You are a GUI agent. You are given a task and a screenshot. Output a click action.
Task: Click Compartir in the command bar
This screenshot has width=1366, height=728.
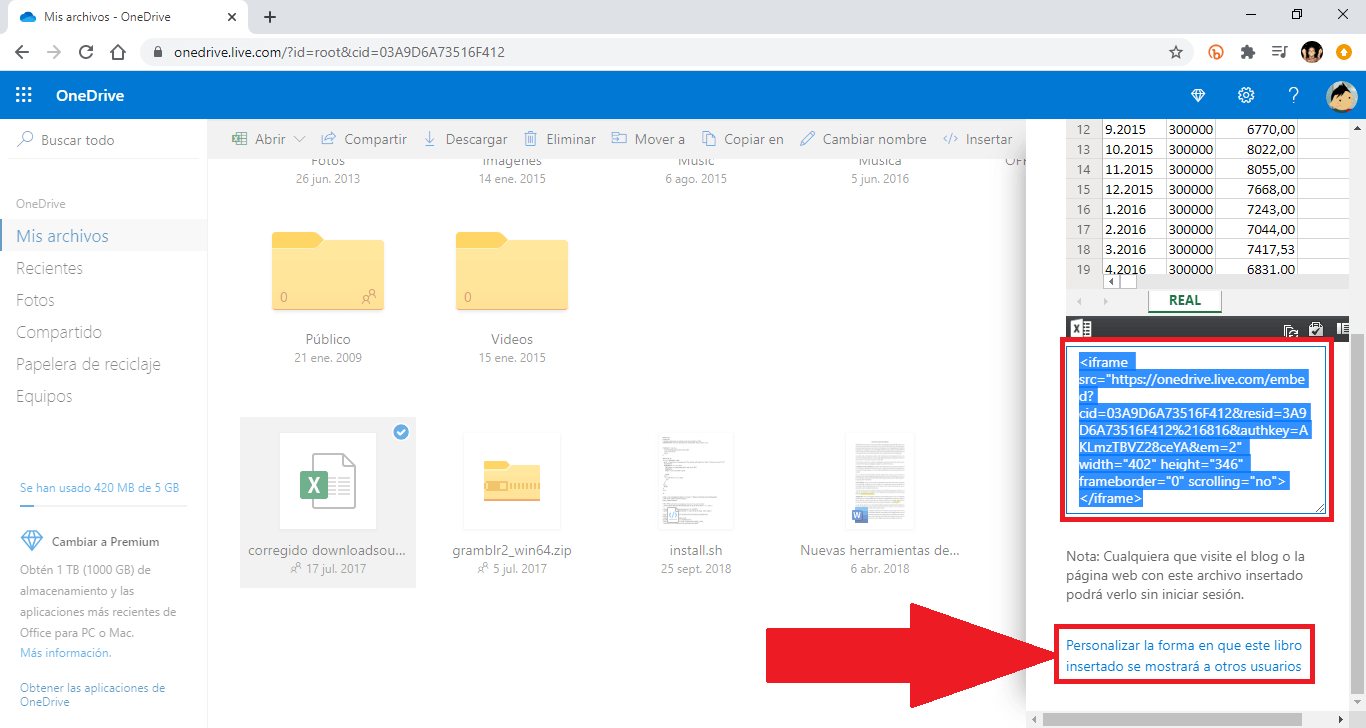364,139
